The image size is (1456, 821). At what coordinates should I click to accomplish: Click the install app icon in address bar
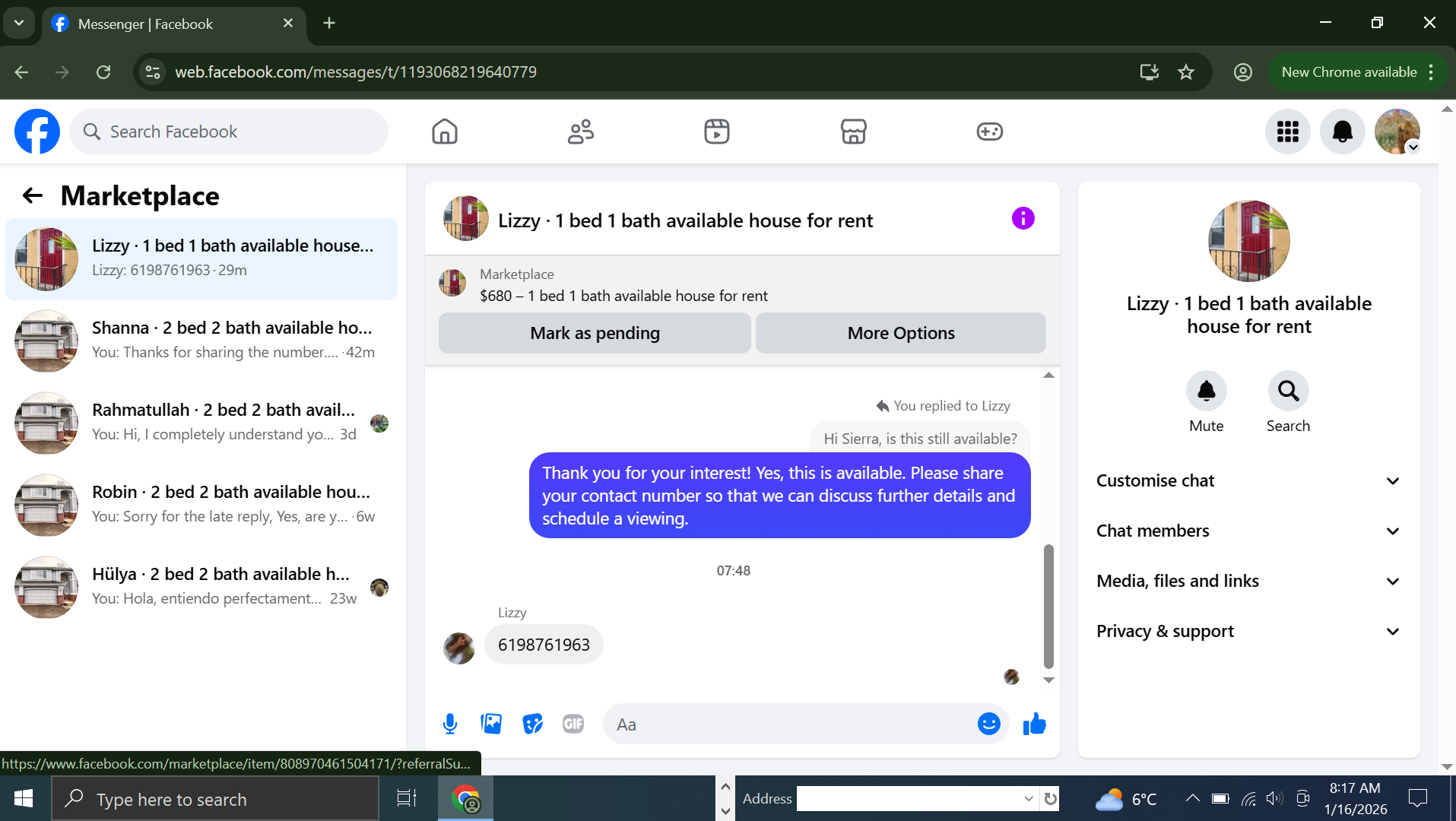1150,72
